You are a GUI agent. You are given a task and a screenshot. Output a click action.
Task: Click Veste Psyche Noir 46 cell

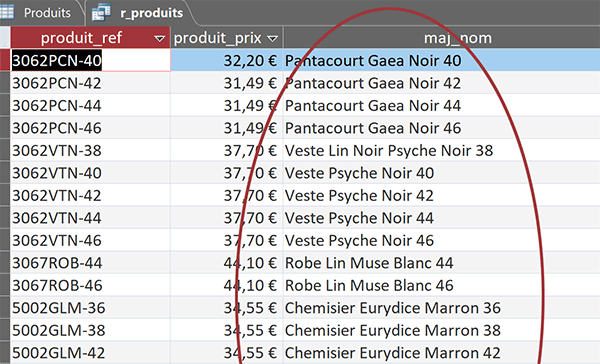442,240
